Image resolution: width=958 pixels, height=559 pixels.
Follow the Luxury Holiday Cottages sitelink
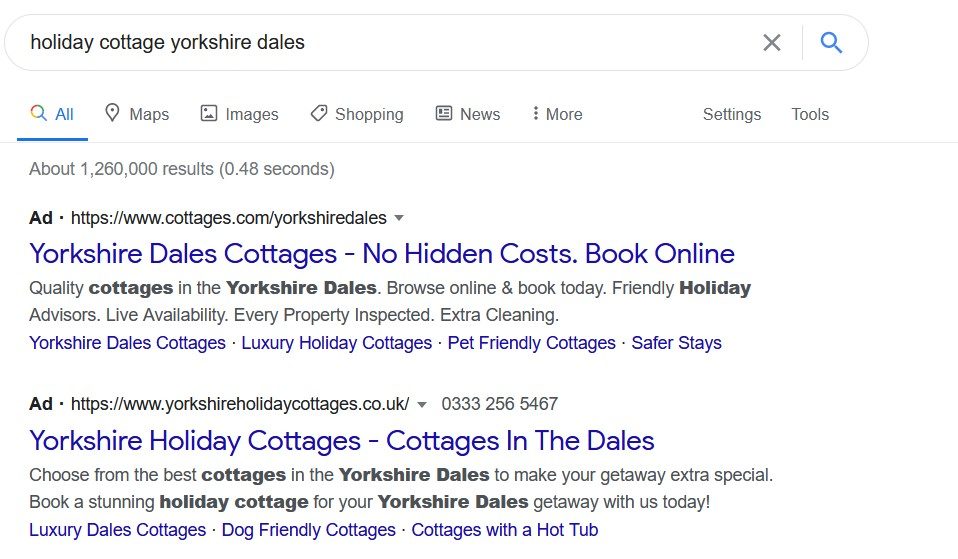(x=337, y=343)
